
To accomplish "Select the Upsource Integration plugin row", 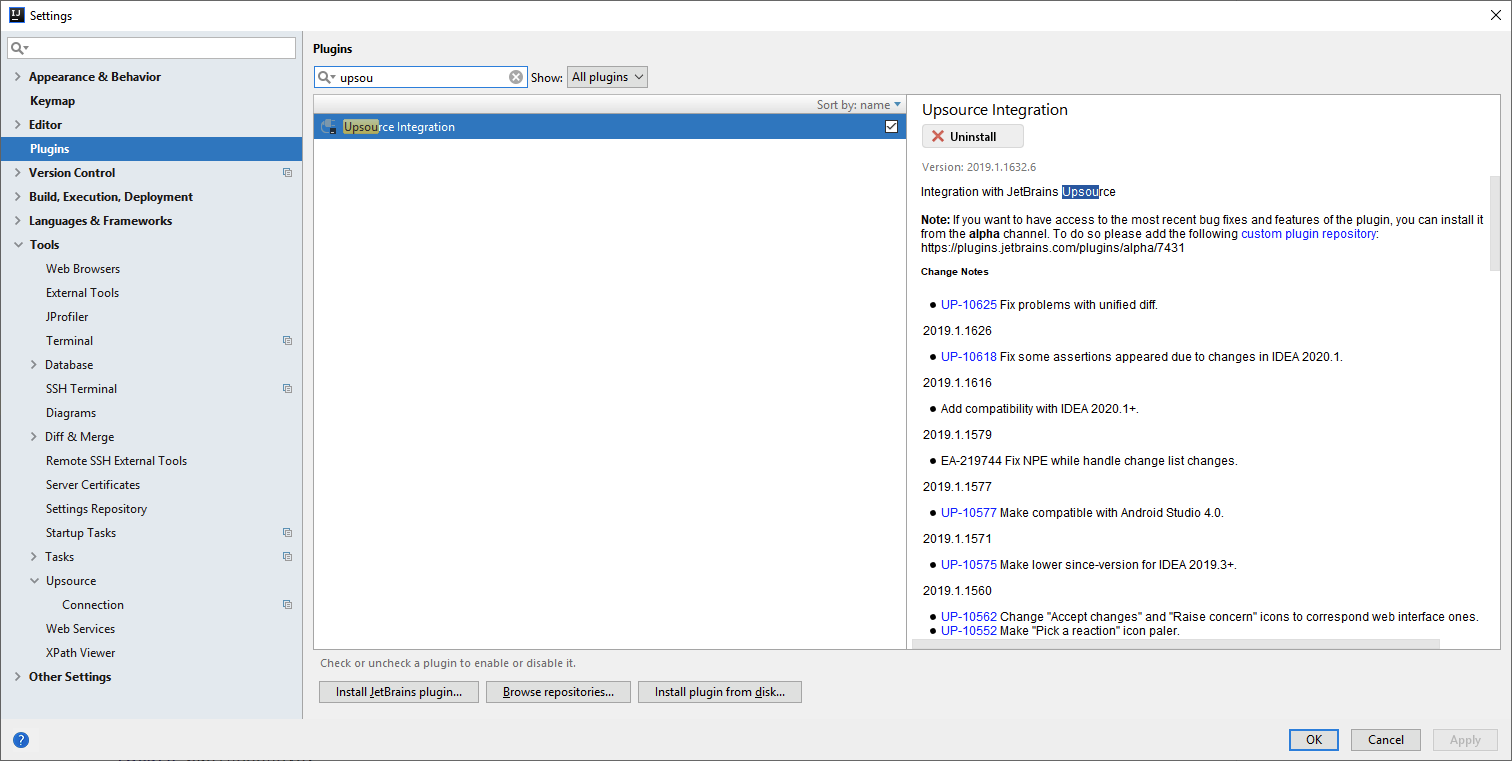I will pos(610,127).
